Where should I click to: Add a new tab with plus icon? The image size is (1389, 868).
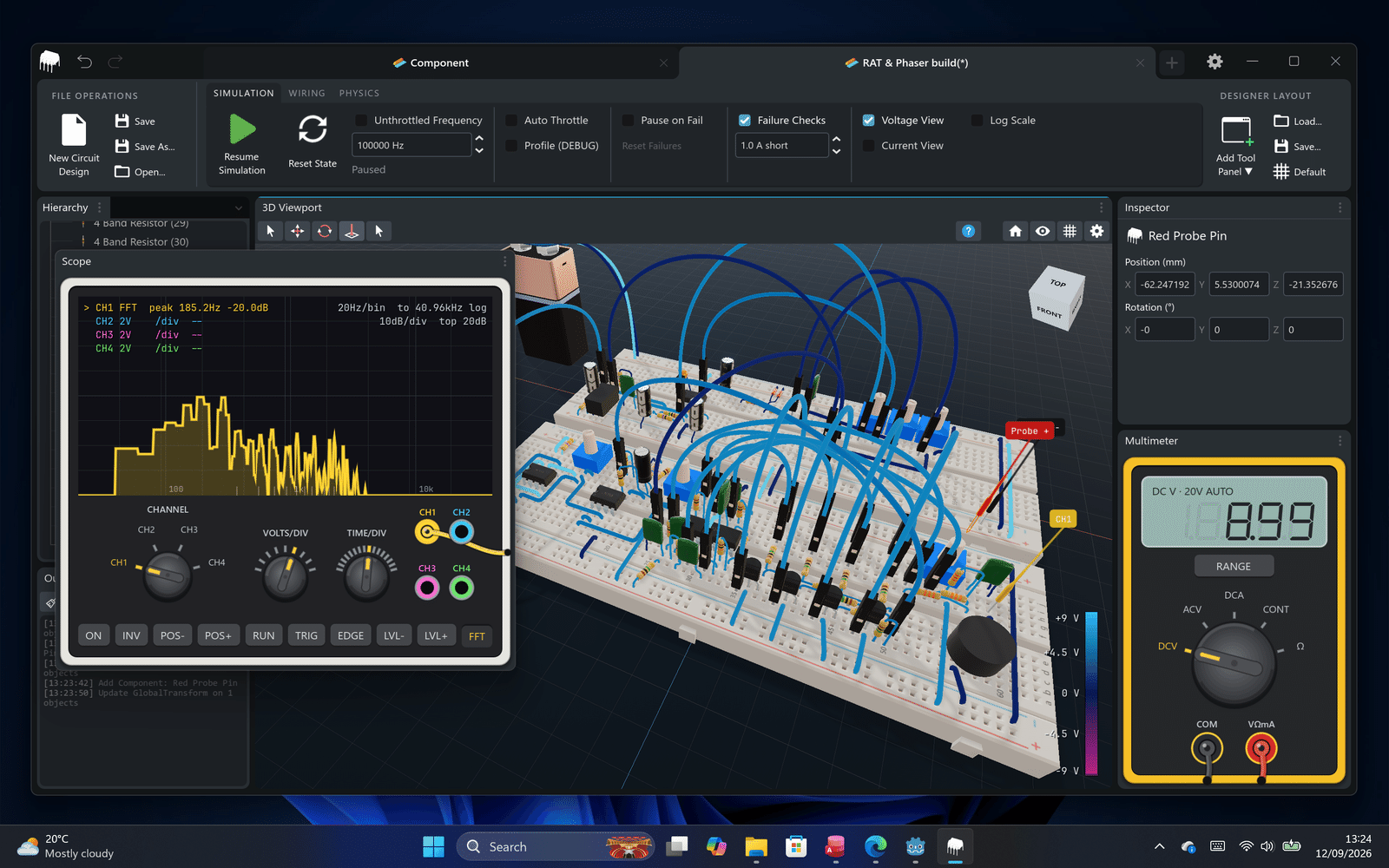1172,62
